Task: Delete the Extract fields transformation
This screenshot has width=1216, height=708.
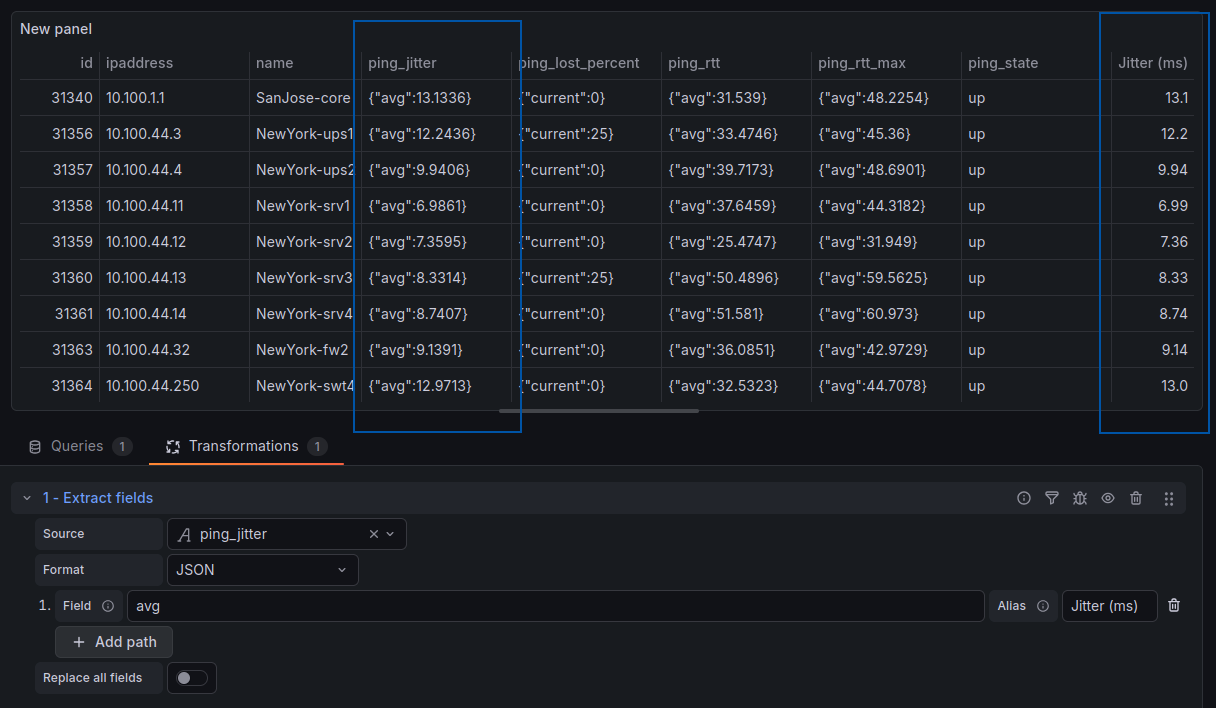Action: click(1136, 498)
